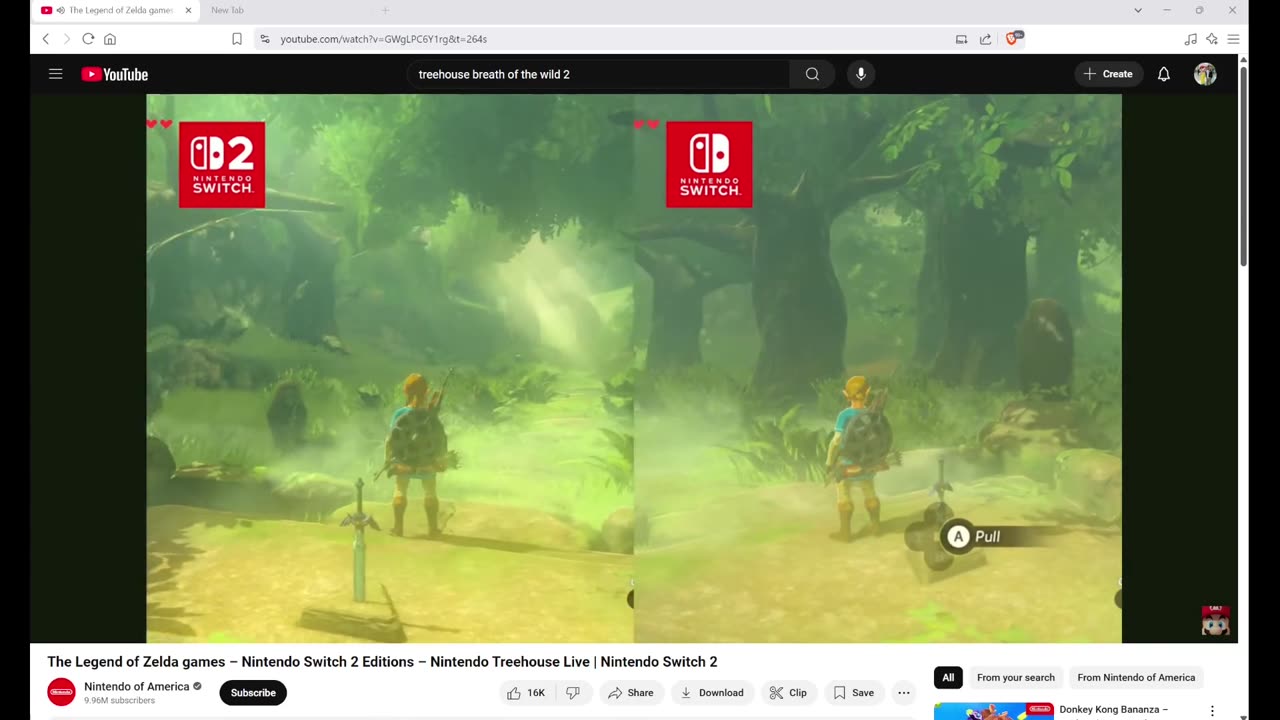Save the video to a playlist

pos(854,693)
